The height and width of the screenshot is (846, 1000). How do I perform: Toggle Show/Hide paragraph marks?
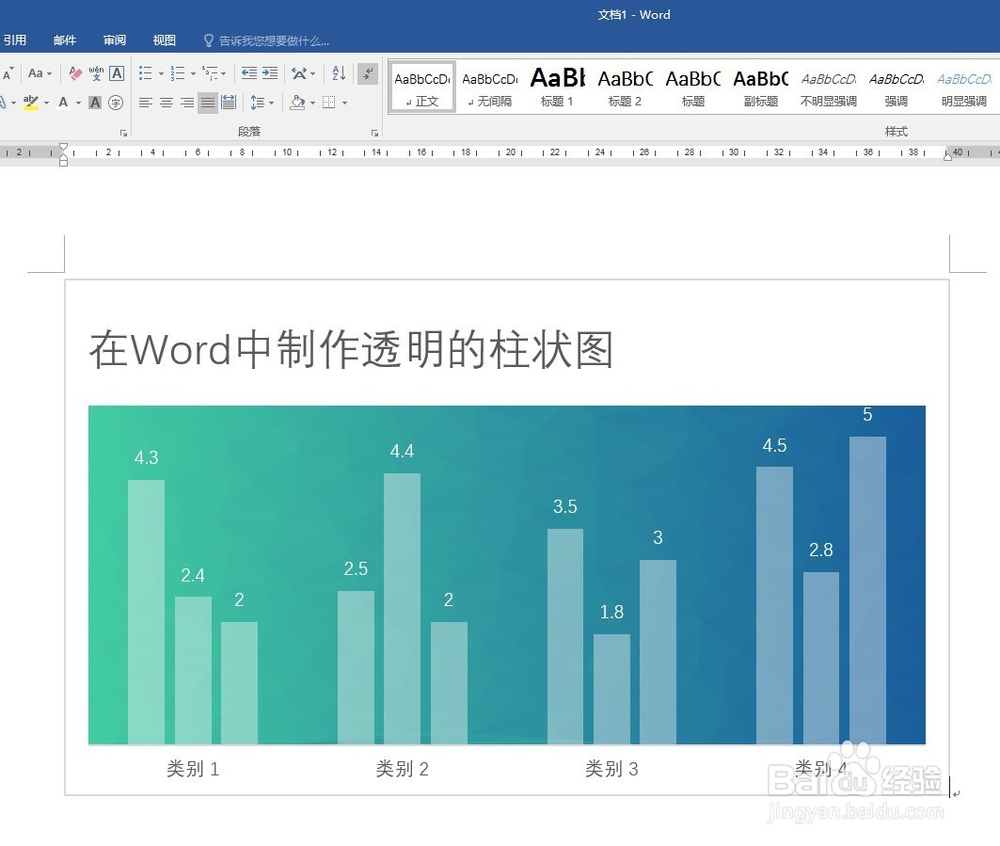[367, 74]
